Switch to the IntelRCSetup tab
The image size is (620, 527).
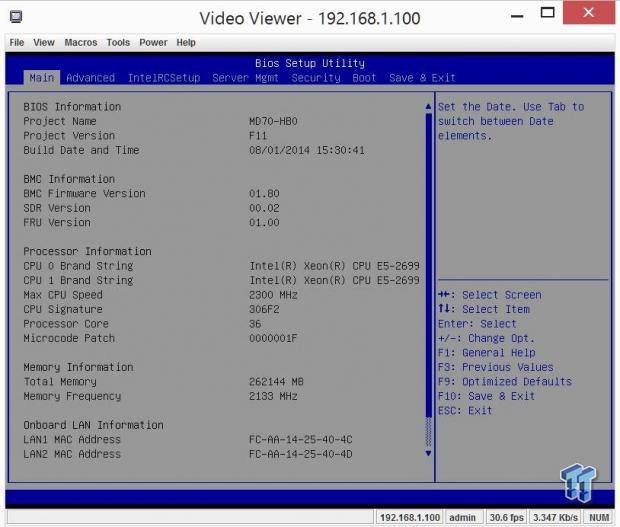(164, 77)
